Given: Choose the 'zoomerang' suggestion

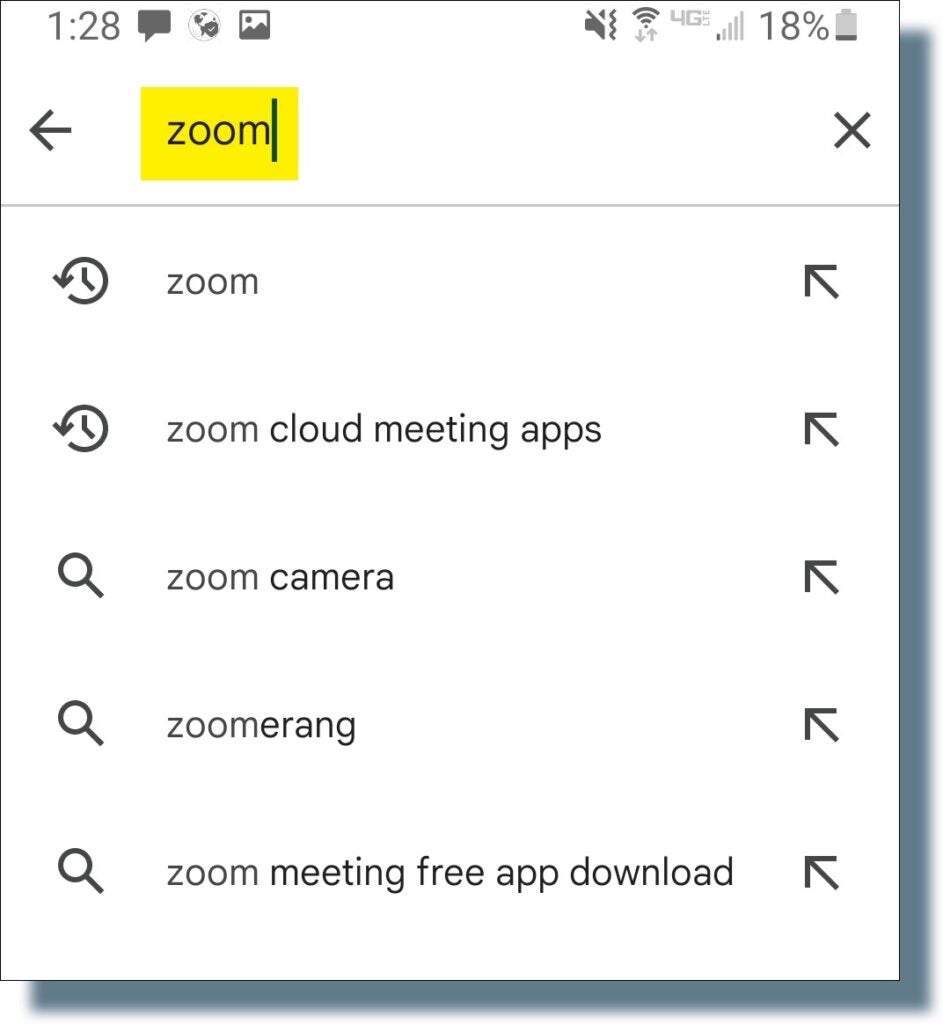Looking at the screenshot, I should [261, 725].
